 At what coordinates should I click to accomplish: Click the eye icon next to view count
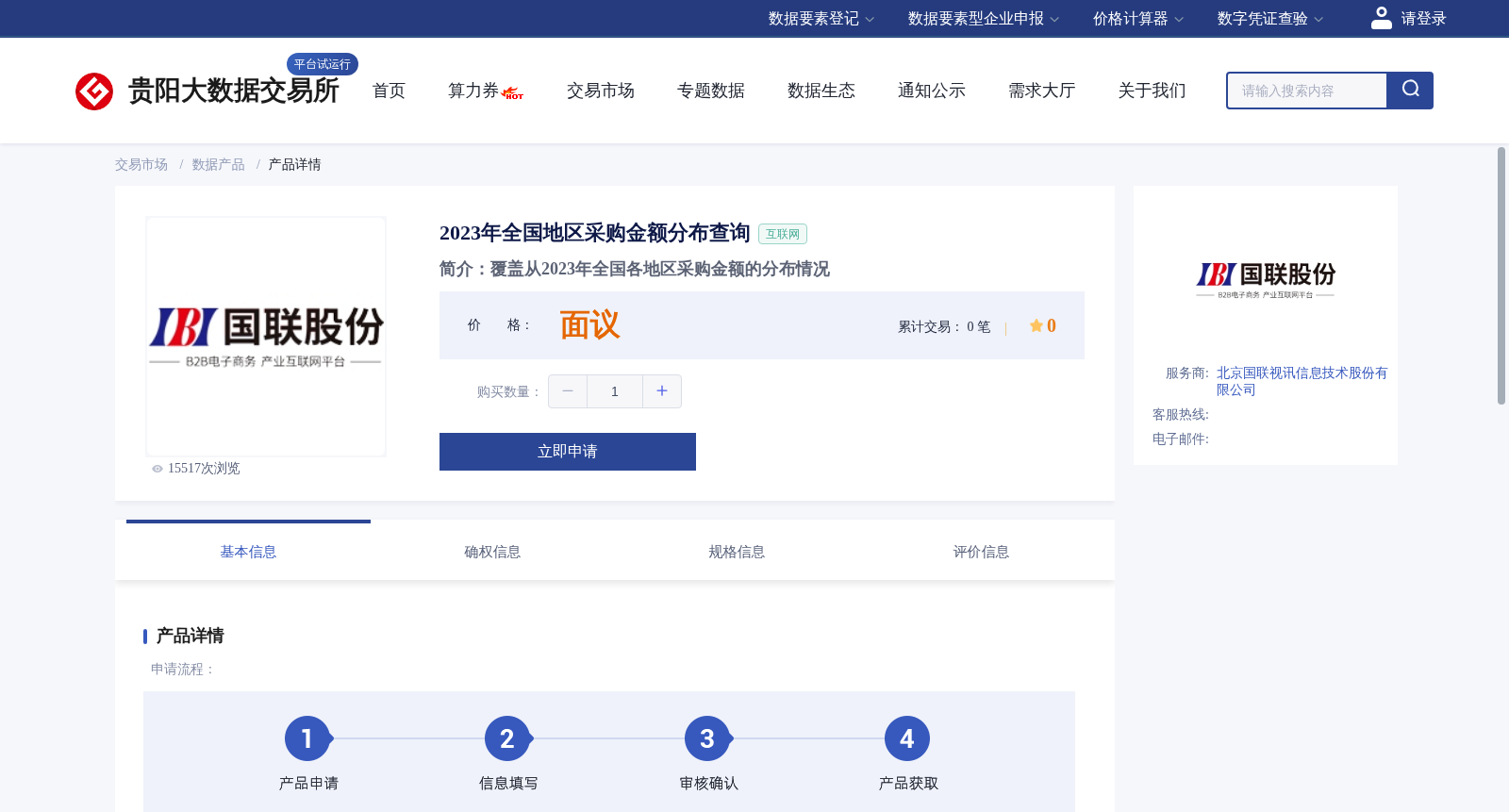[x=158, y=469]
